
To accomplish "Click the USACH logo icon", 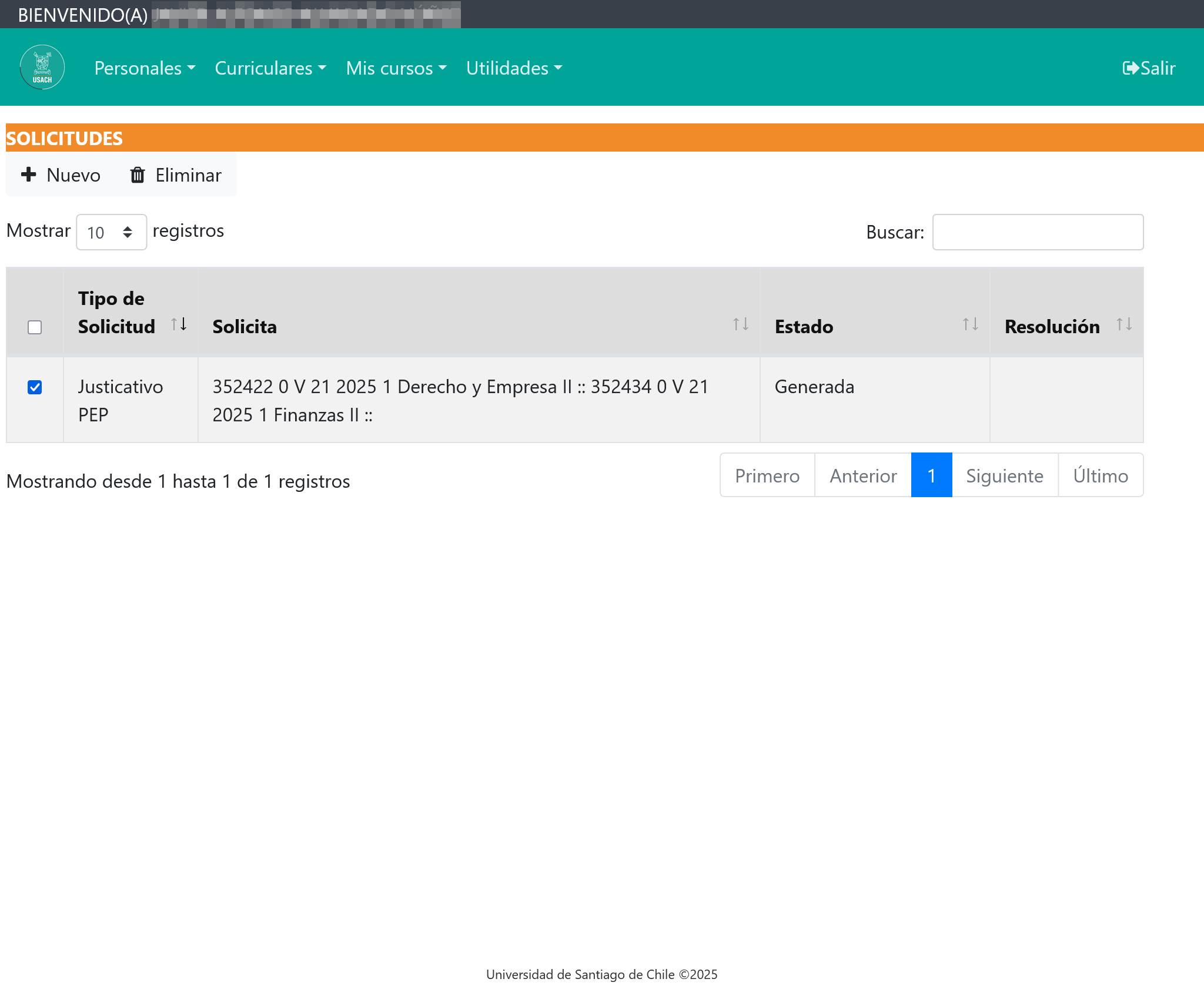I will (42, 68).
